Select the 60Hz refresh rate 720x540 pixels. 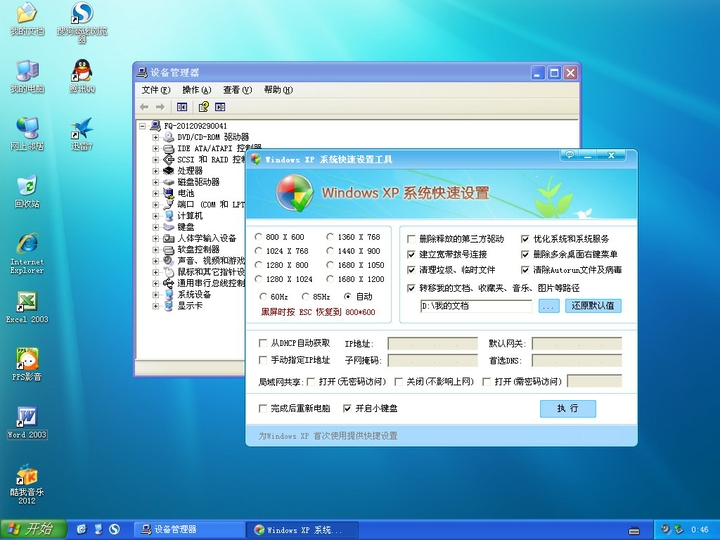point(264,297)
